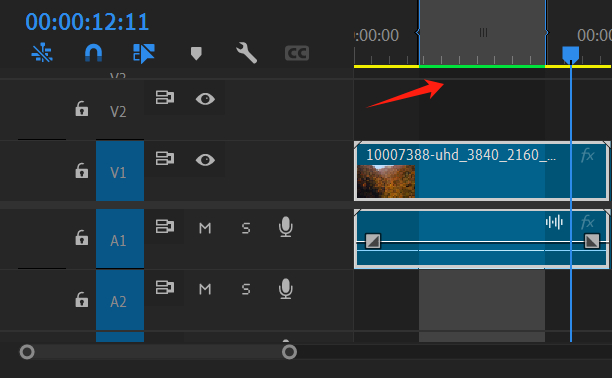Grab the in/out range center grip
This screenshot has width=612, height=378.
point(483,32)
